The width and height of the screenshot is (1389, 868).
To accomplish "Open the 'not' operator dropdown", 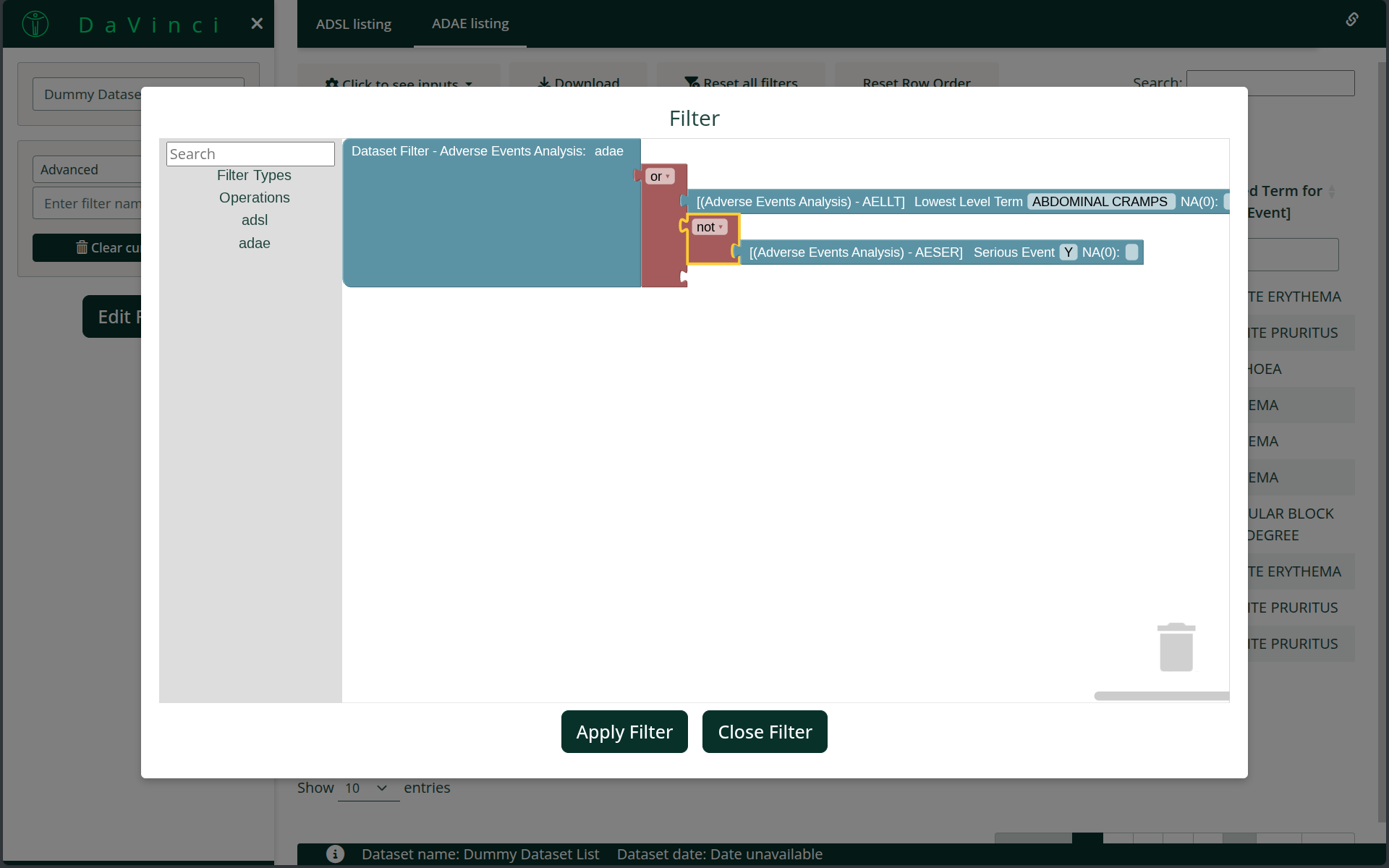I will (710, 227).
